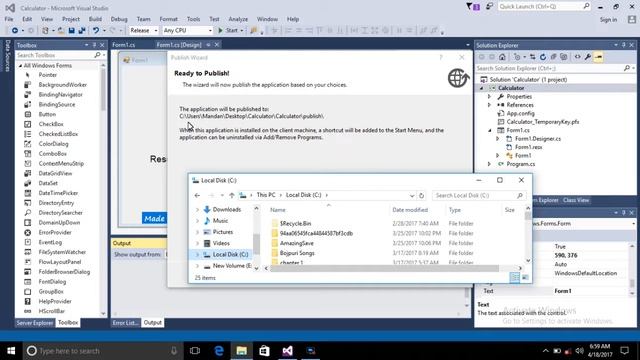Click the wrench Properties icon in Solution Explorer toolbar
The height and width of the screenshot is (360, 640).
[588, 57]
